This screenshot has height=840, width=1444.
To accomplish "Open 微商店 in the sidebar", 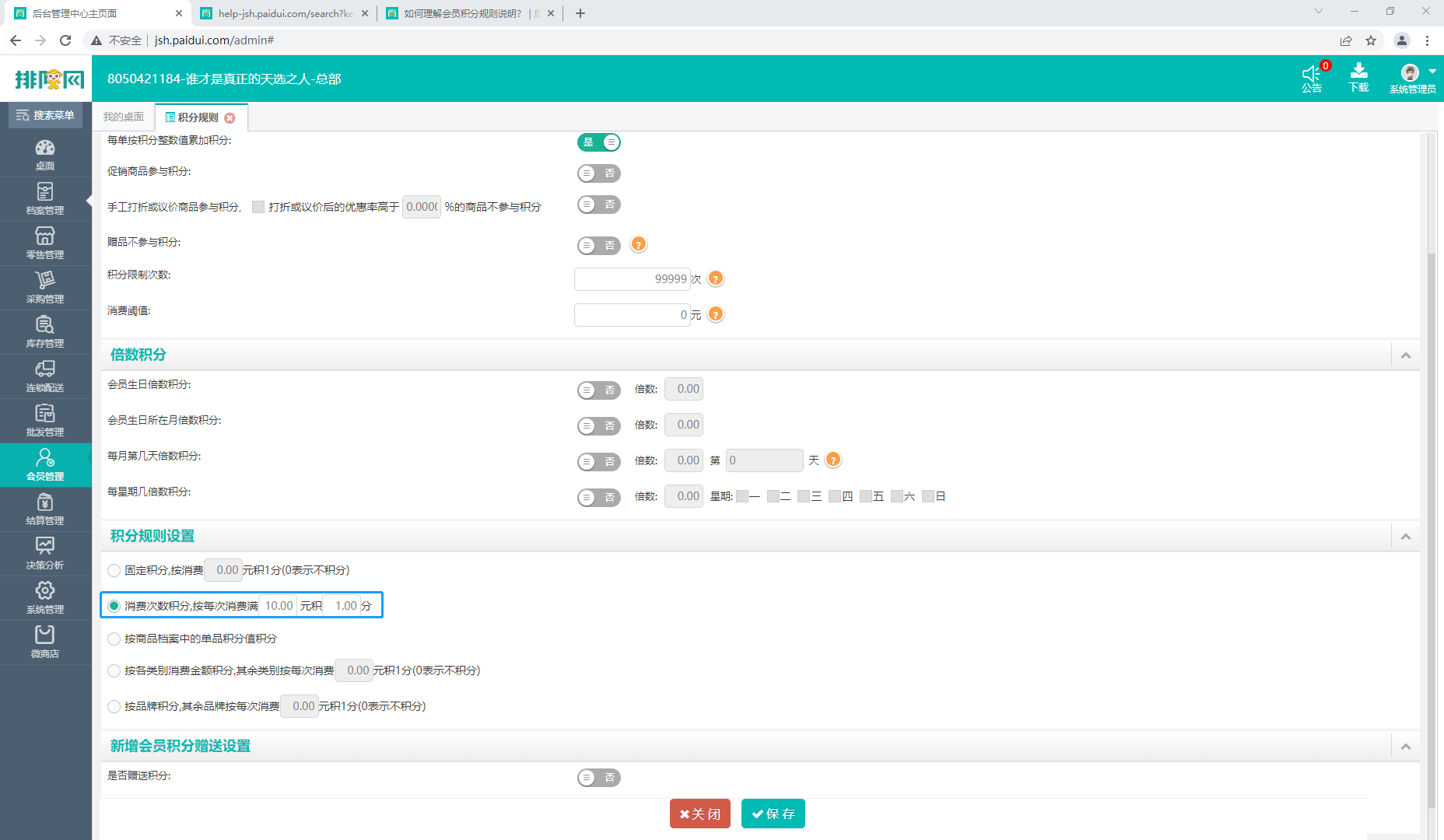I will tap(45, 642).
